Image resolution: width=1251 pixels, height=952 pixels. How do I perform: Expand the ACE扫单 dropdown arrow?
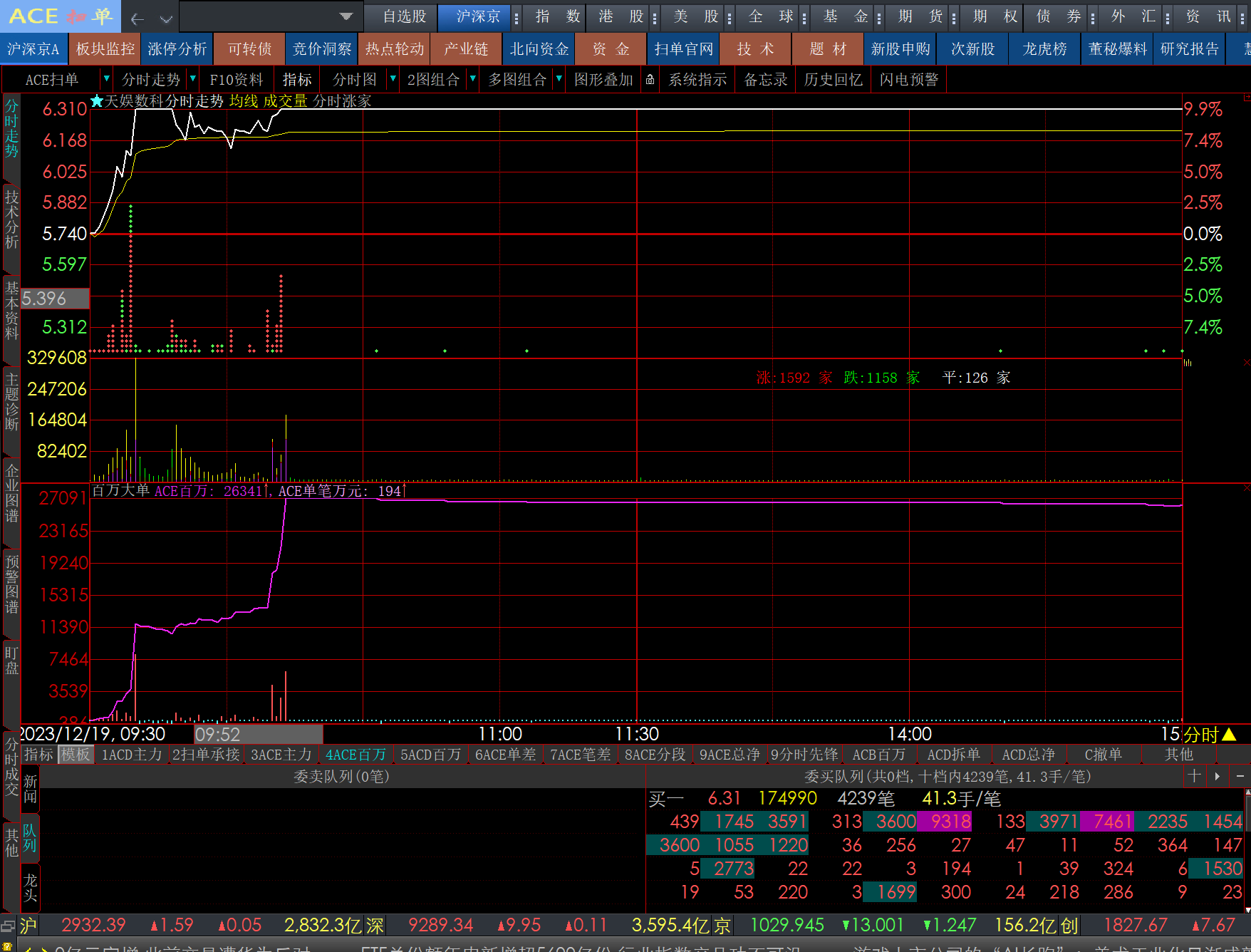[106, 79]
